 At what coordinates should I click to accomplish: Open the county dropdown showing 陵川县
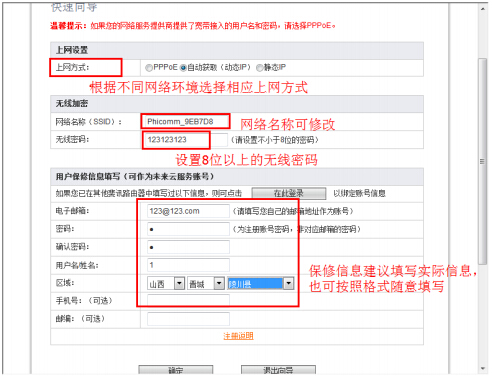[x=260, y=284]
